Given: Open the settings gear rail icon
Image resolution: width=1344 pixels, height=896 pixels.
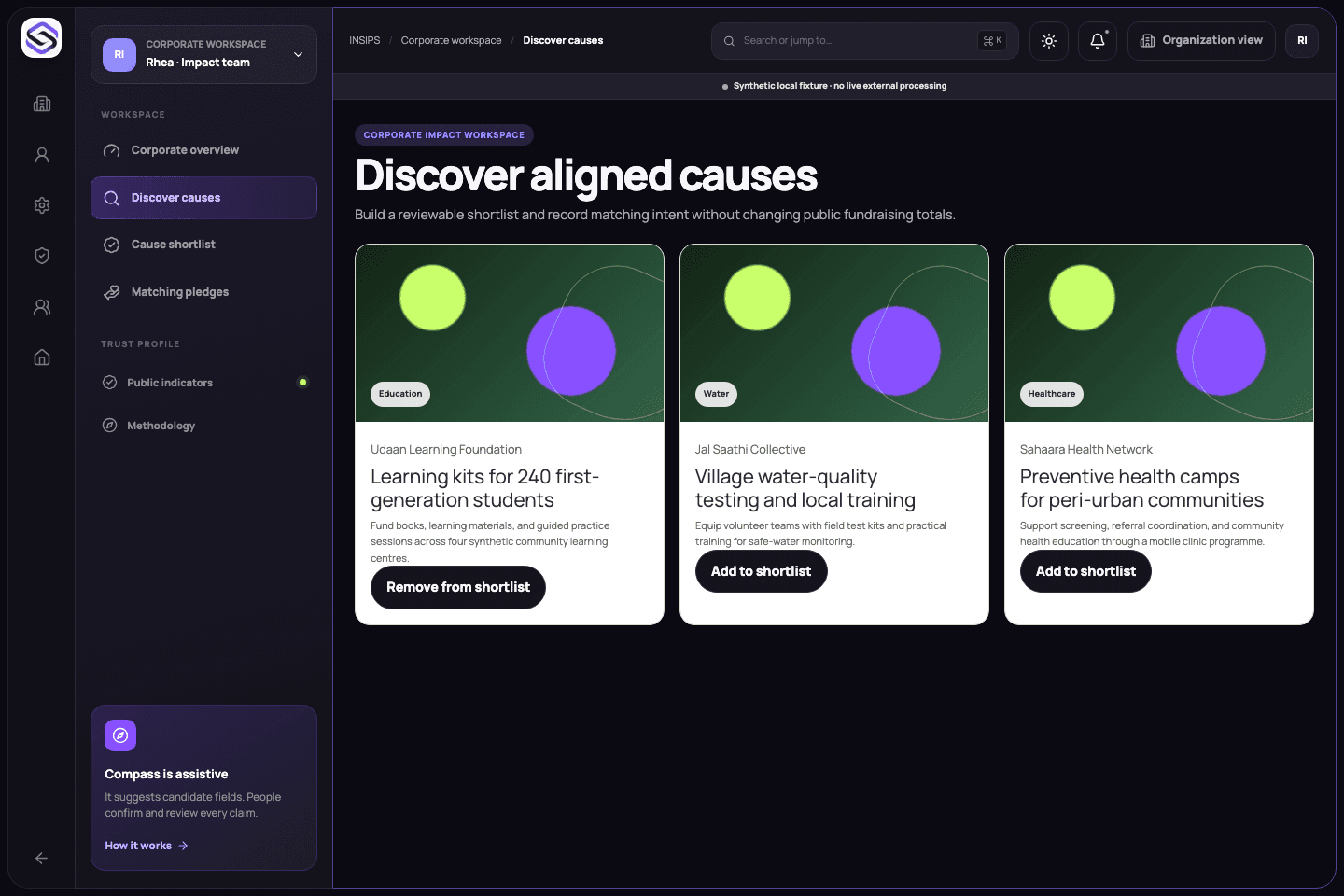Looking at the screenshot, I should click(42, 205).
